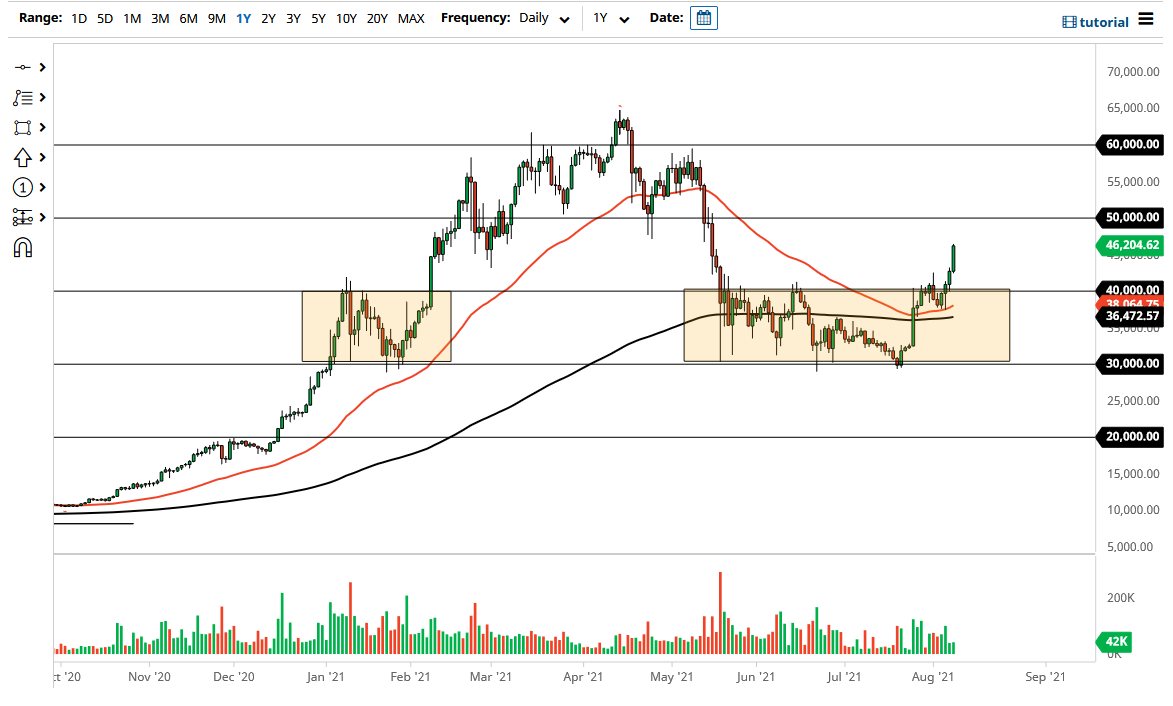Click the green 46,204.62 current price label

(1130, 245)
